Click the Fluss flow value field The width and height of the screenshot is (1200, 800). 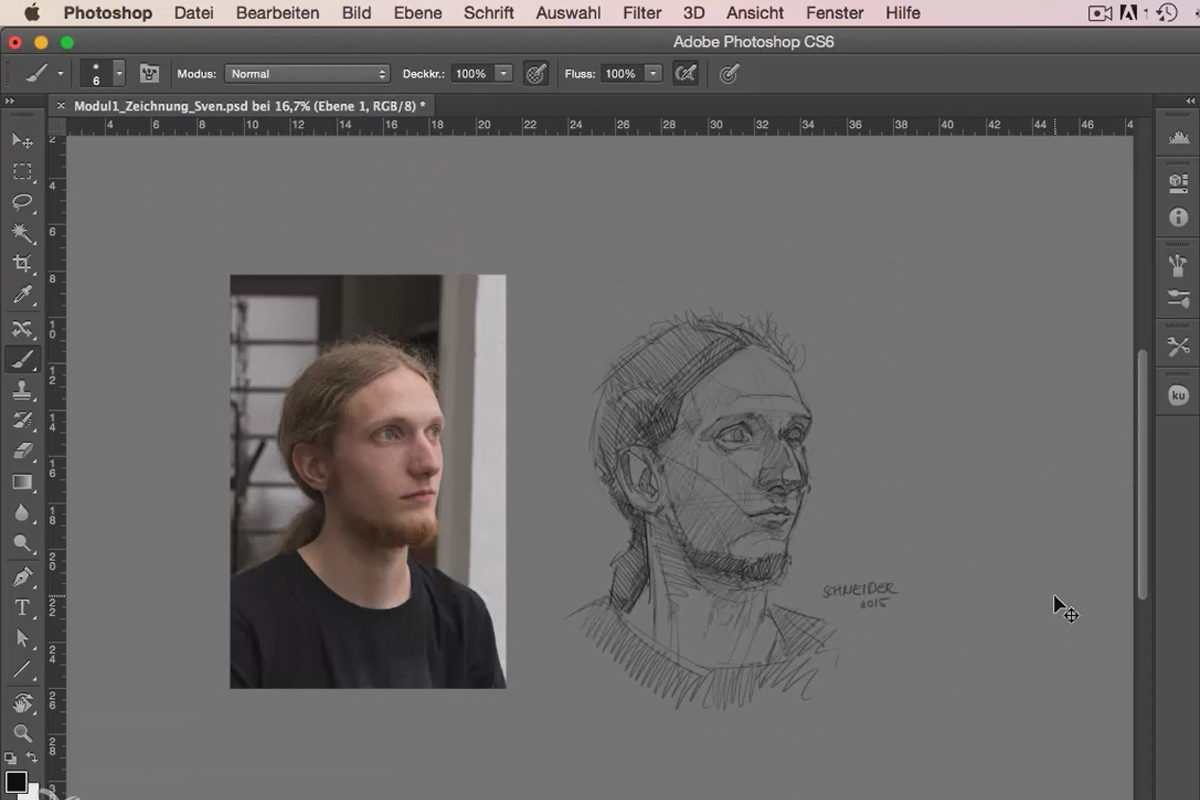coord(621,73)
